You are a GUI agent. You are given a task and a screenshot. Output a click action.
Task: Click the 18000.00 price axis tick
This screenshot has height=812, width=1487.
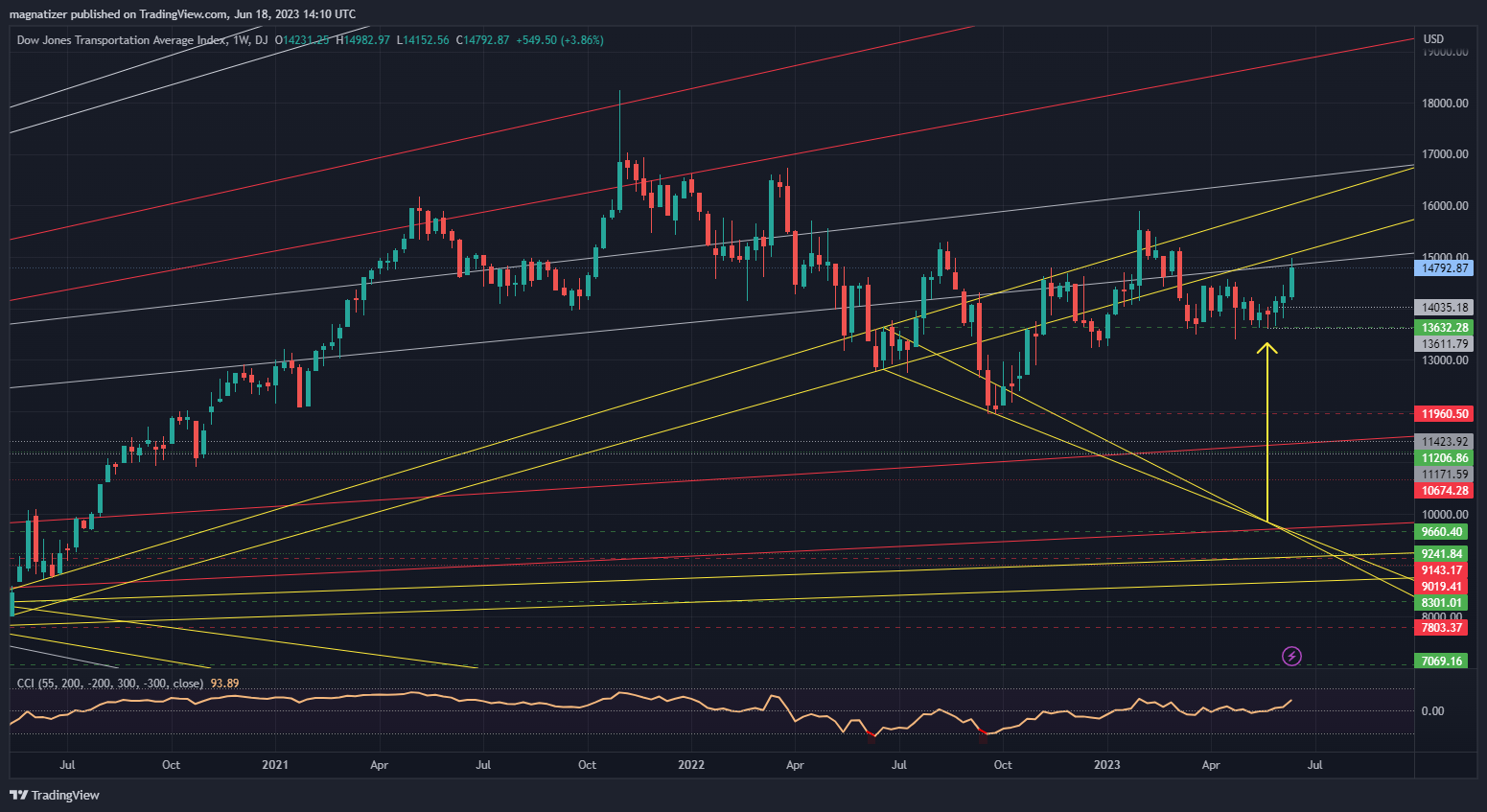click(x=1445, y=104)
